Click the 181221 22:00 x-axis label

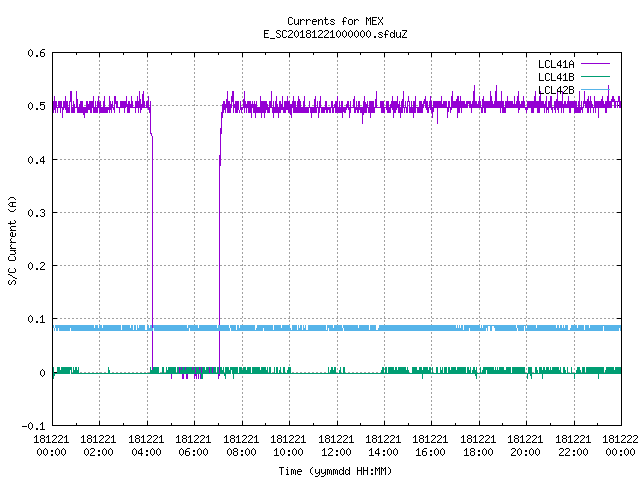pos(573,446)
